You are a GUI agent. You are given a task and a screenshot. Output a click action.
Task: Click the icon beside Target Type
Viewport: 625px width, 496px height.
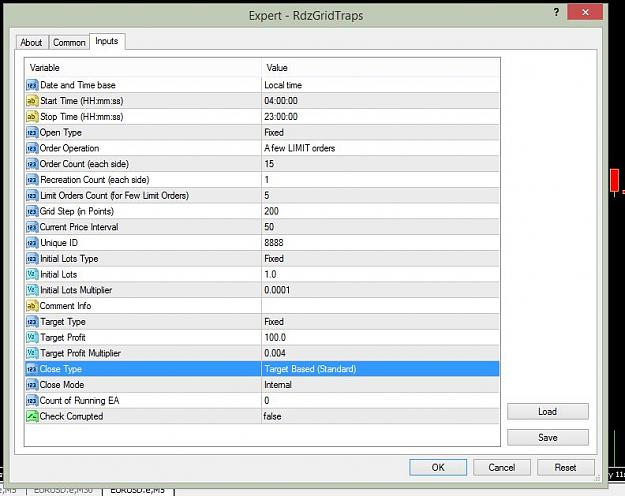(x=32, y=322)
